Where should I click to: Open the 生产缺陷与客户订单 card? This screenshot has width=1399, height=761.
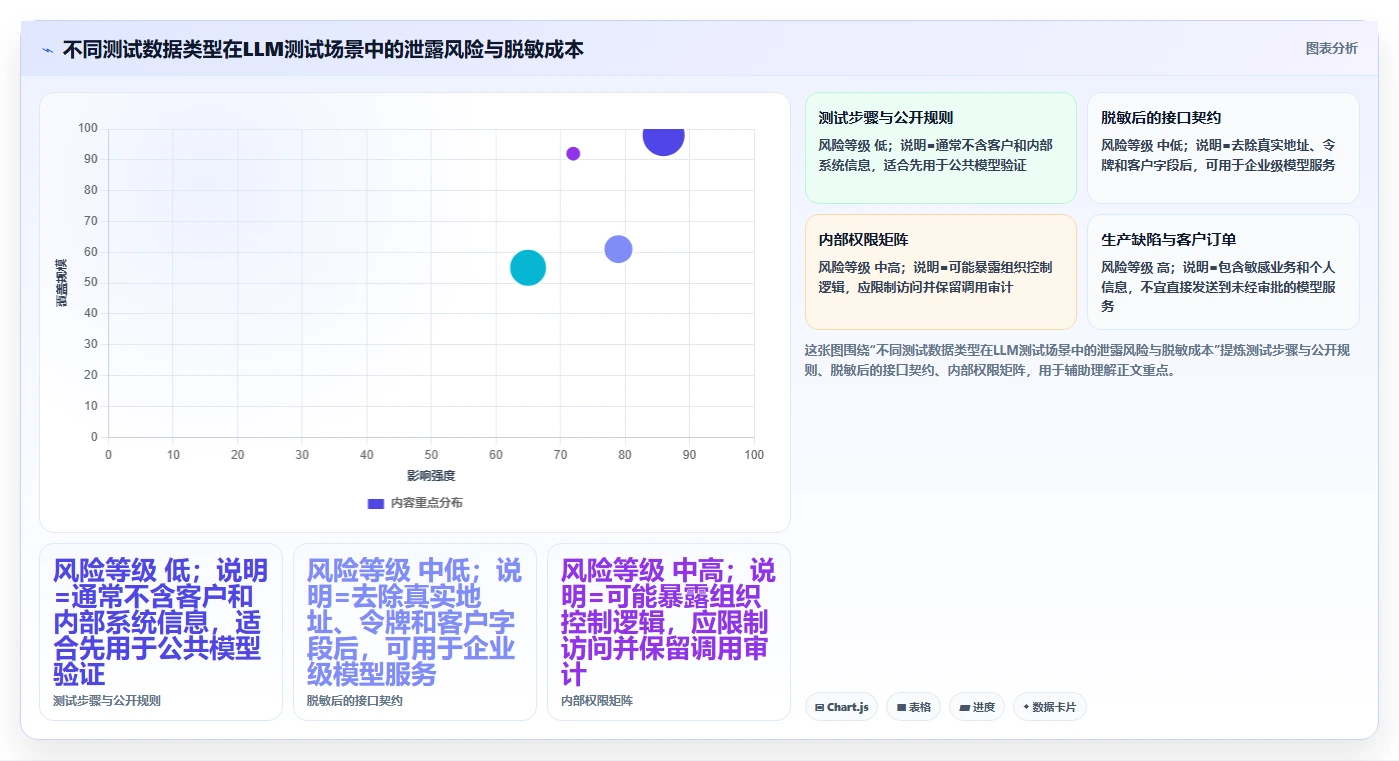(x=1223, y=271)
